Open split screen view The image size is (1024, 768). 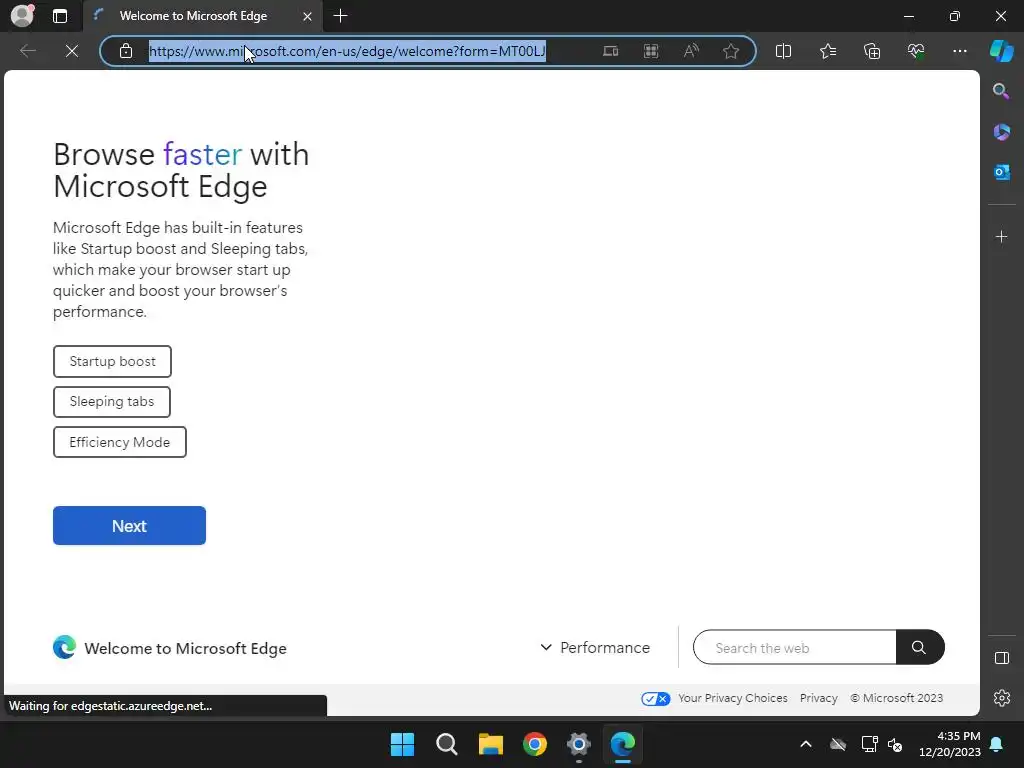783,51
